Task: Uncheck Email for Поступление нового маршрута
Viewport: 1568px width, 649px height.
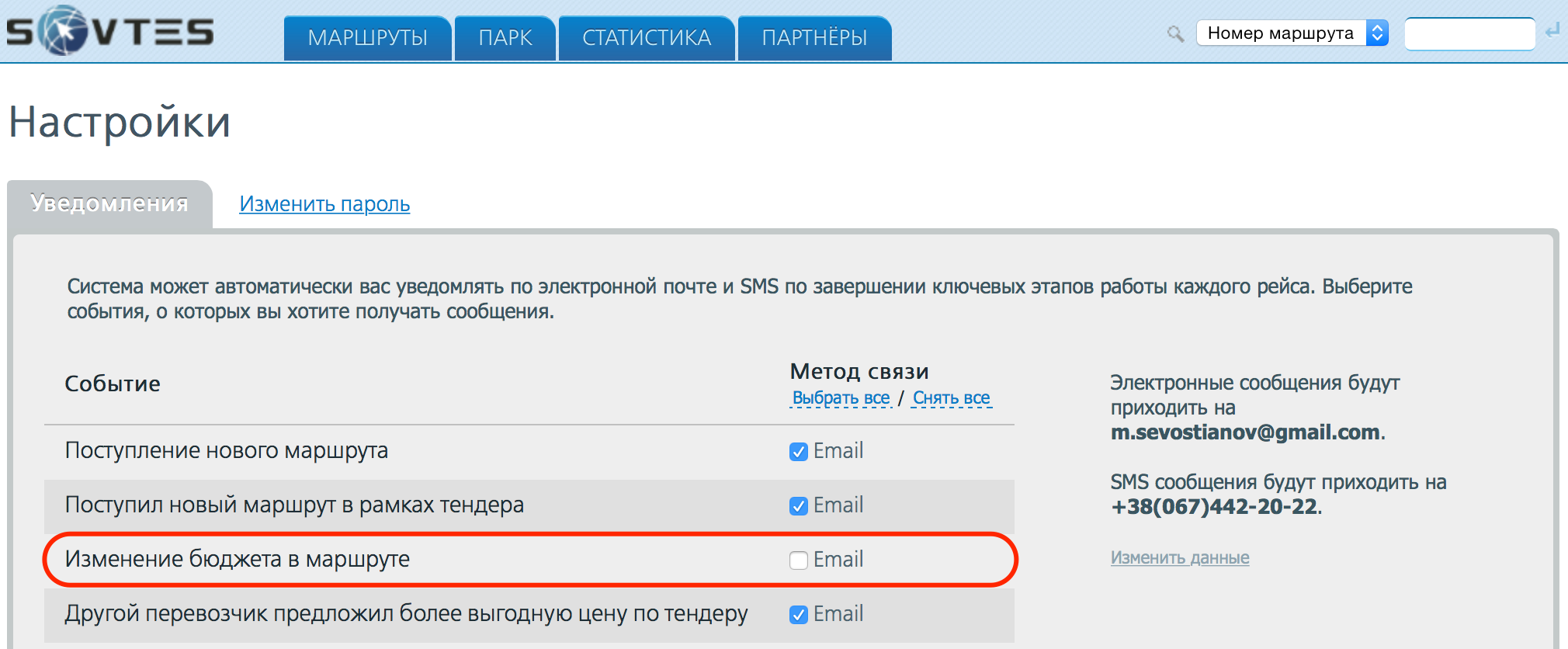Action: coord(799,452)
